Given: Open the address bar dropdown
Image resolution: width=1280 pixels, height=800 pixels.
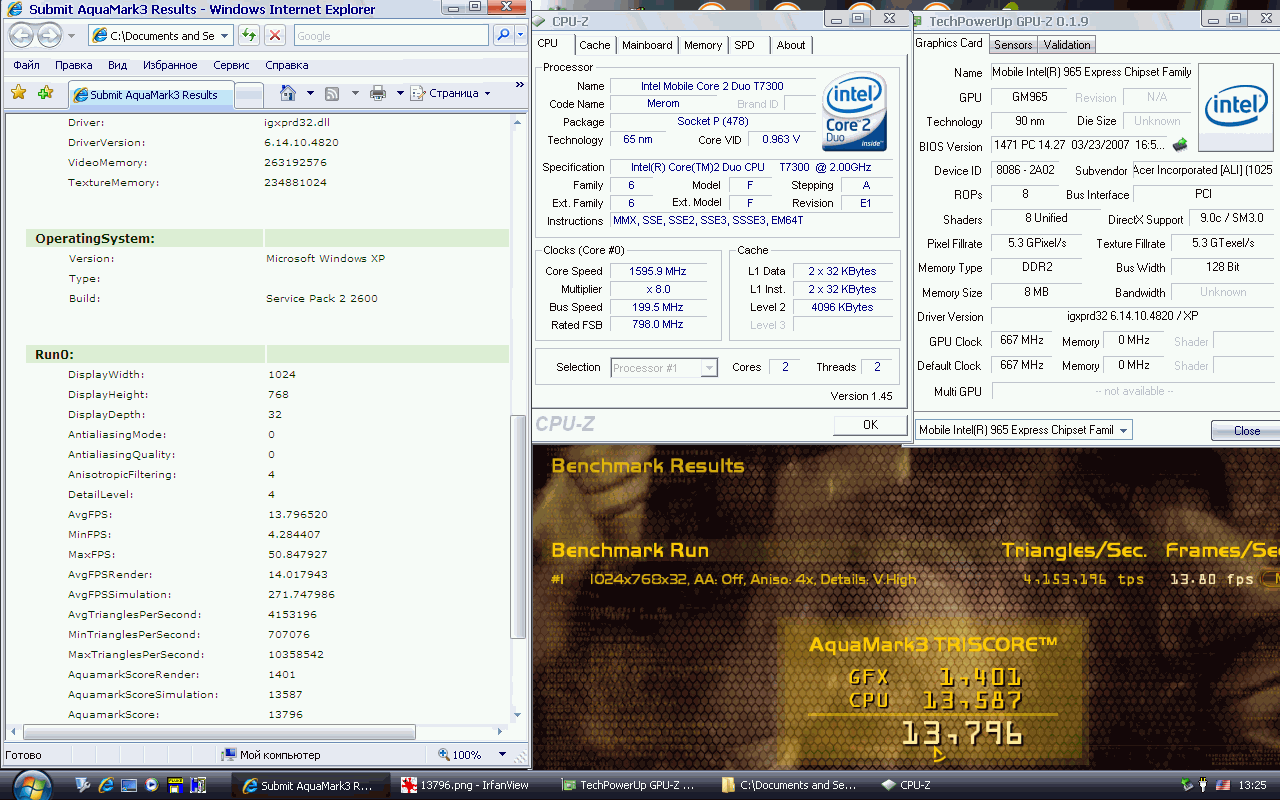Looking at the screenshot, I should (x=224, y=36).
